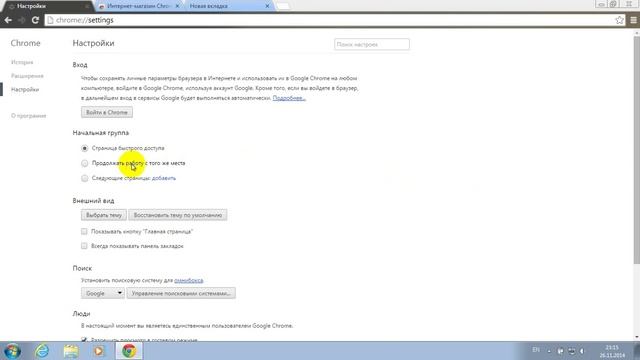Viewport: 640px width, 360px height.
Task: Click the scrollbar down arrow
Action: 637,338
